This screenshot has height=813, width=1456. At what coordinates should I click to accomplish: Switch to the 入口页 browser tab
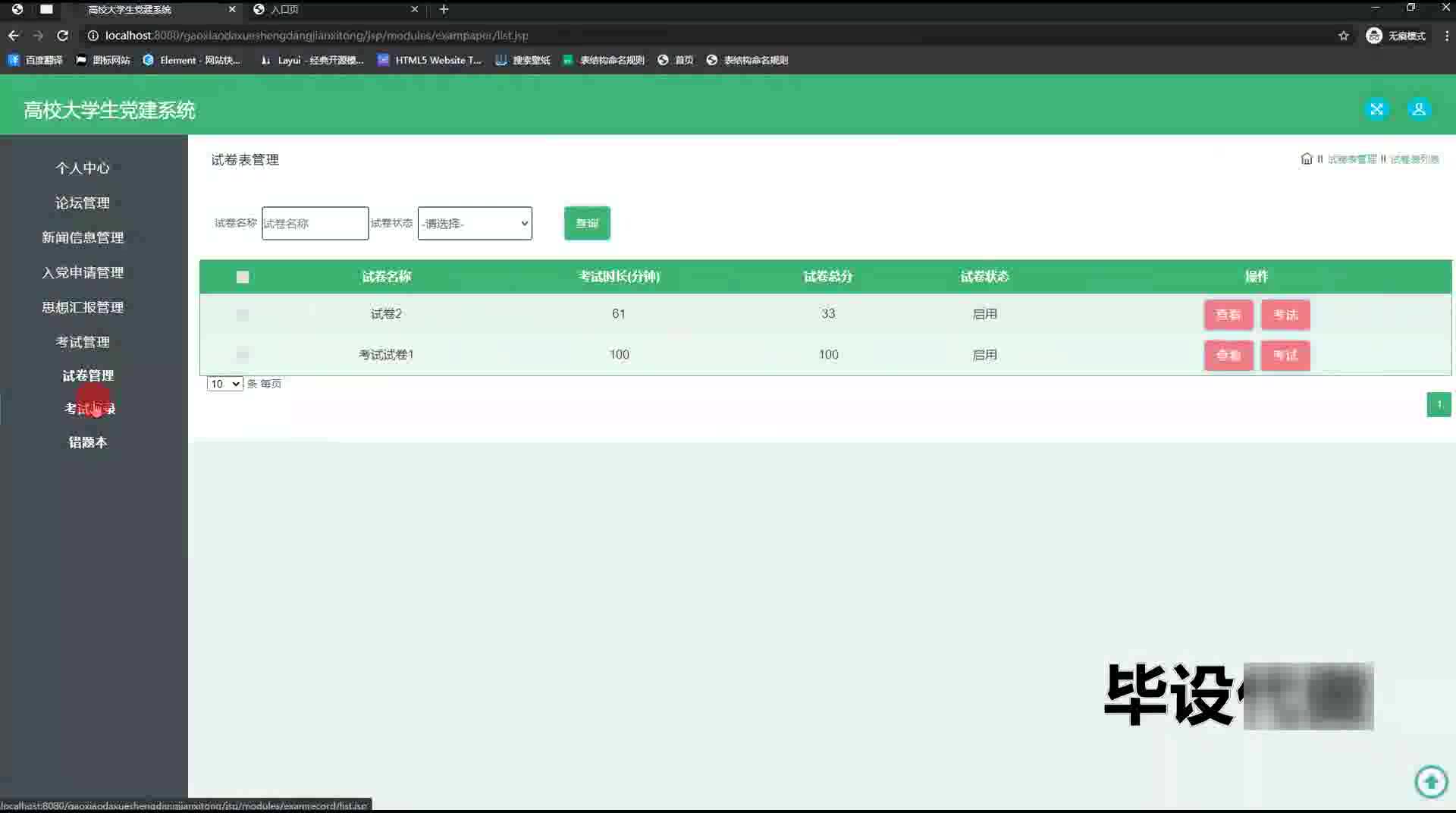tap(336, 9)
